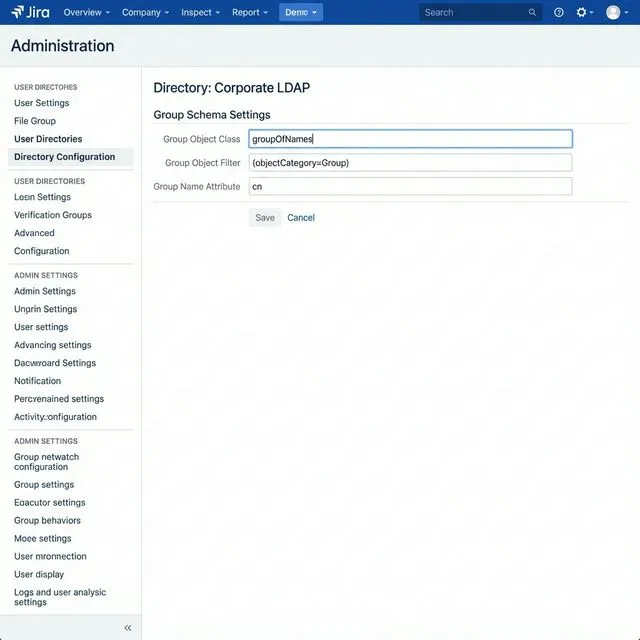Expand the Company dropdown menu
This screenshot has height=640, width=640.
tap(145, 13)
